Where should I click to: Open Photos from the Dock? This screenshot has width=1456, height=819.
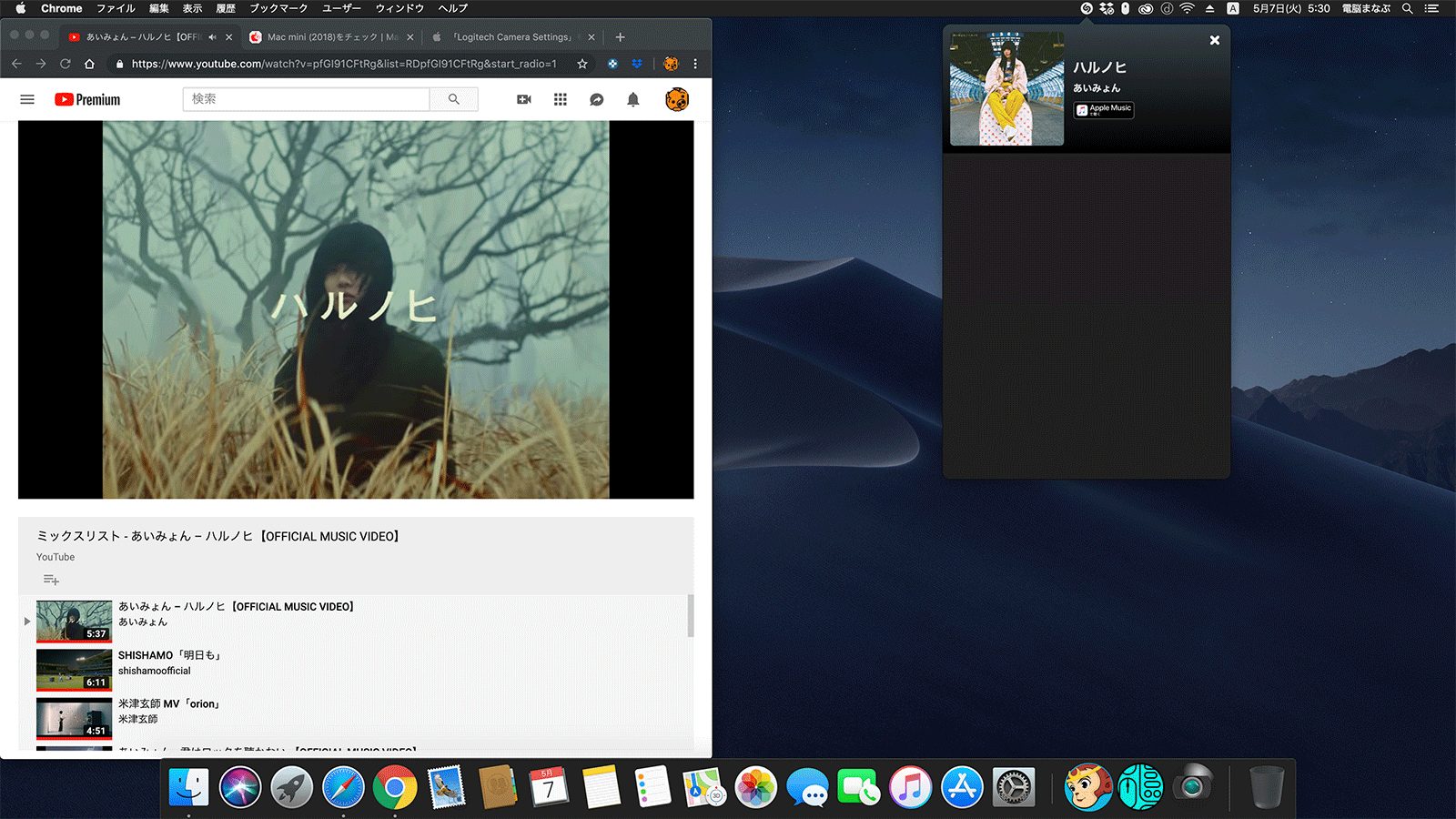[755, 787]
